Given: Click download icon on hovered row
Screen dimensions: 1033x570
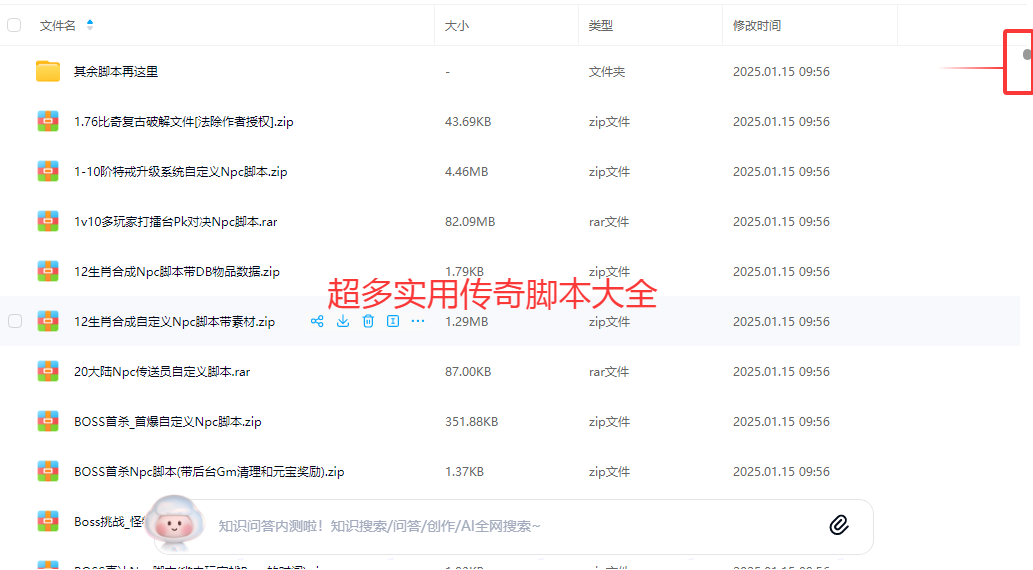Looking at the screenshot, I should coord(343,321).
